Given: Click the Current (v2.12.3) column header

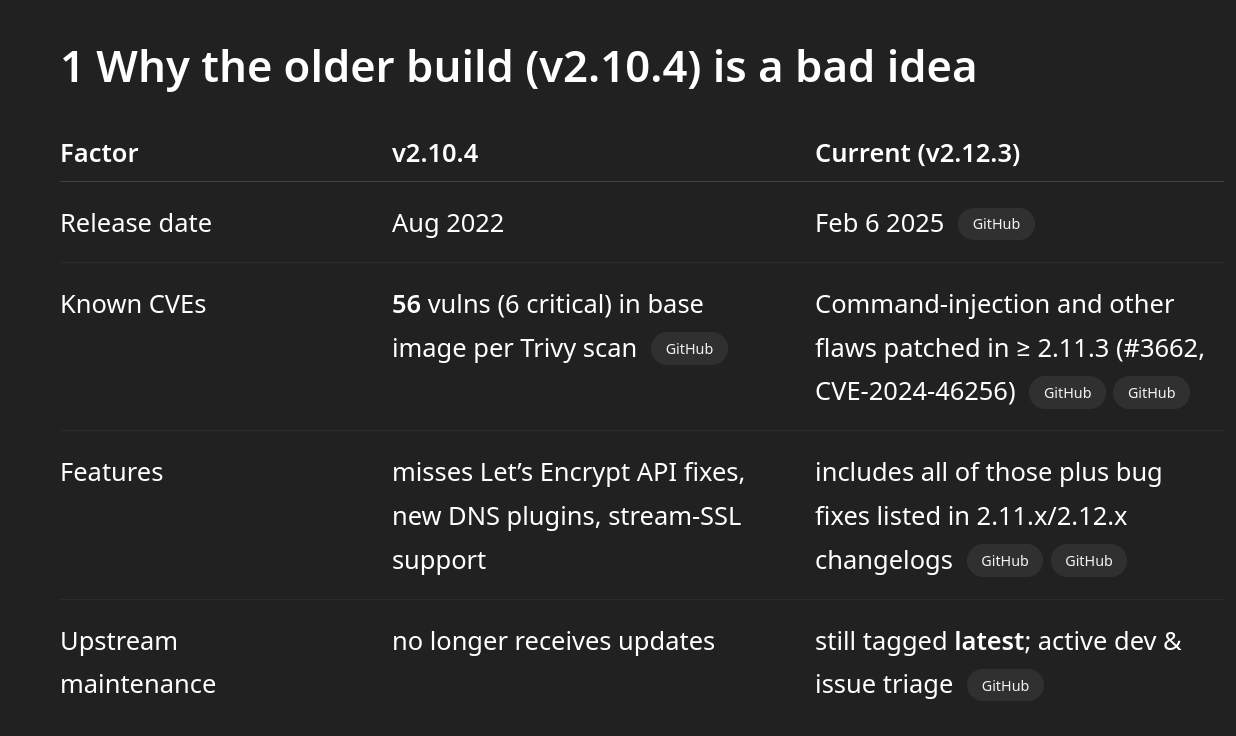Looking at the screenshot, I should point(917,153).
